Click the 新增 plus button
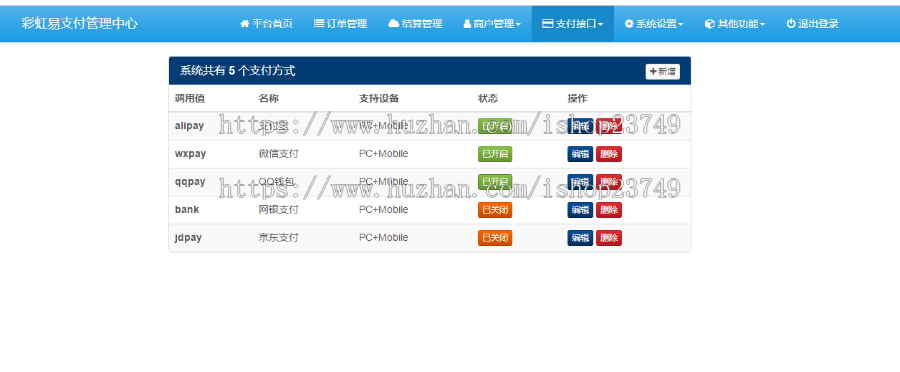 [662, 72]
